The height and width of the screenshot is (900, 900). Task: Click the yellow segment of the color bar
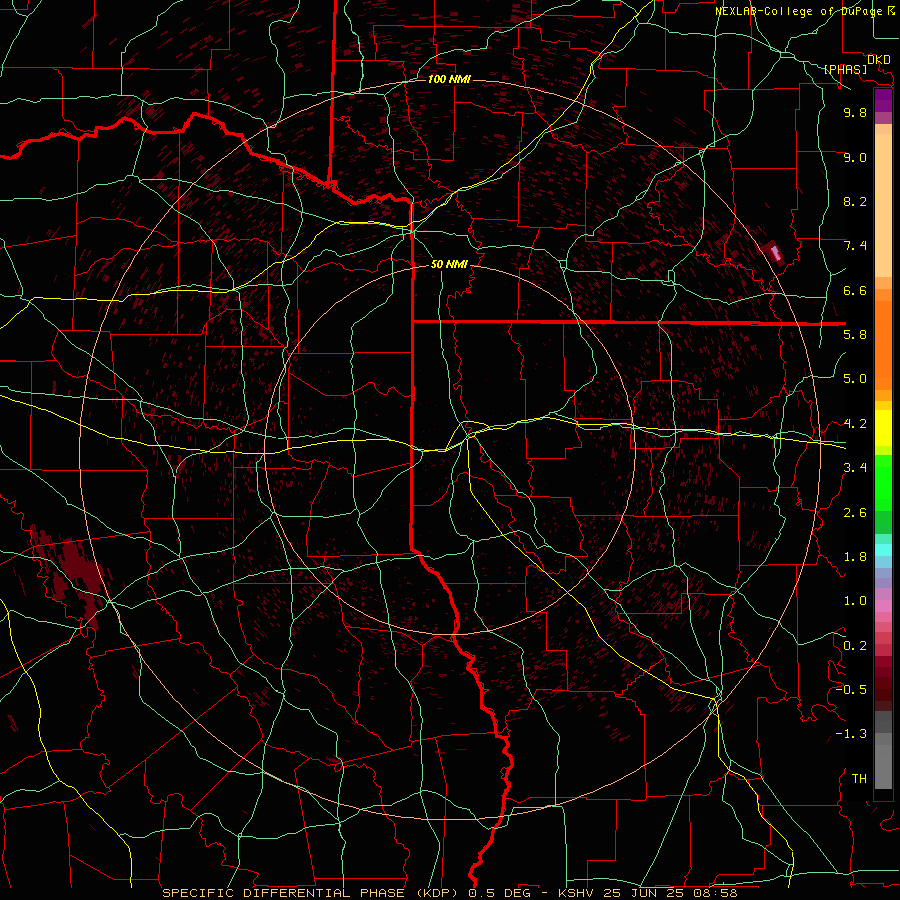pyautogui.click(x=883, y=428)
